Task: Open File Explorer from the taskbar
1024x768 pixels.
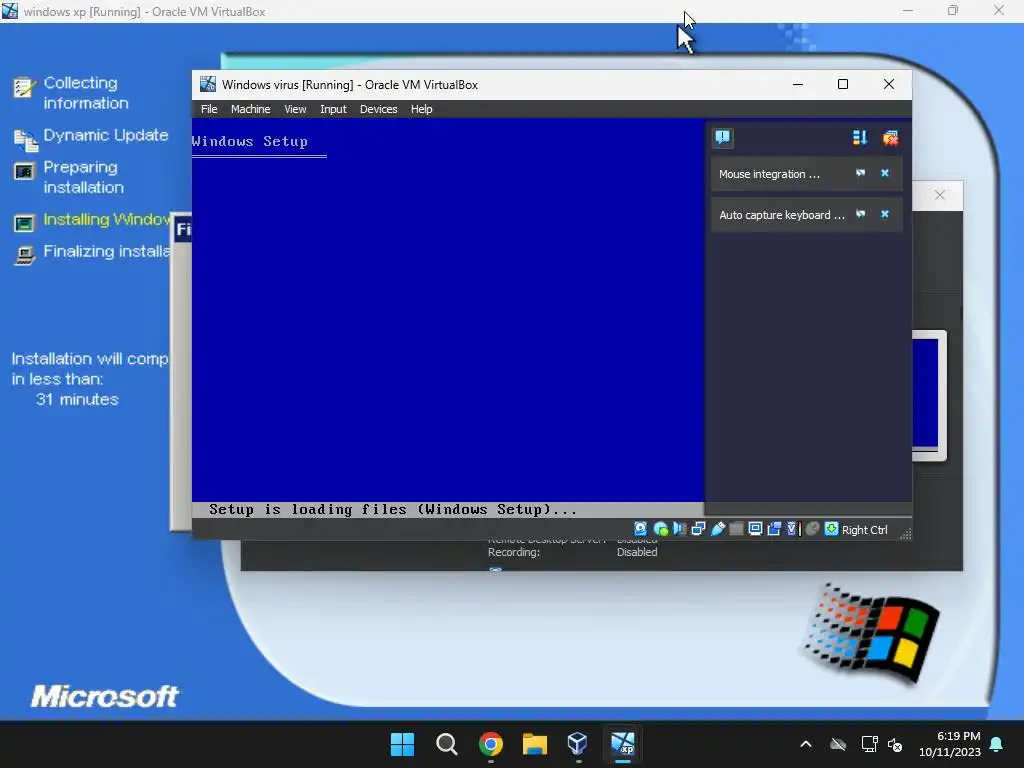Action: [534, 744]
